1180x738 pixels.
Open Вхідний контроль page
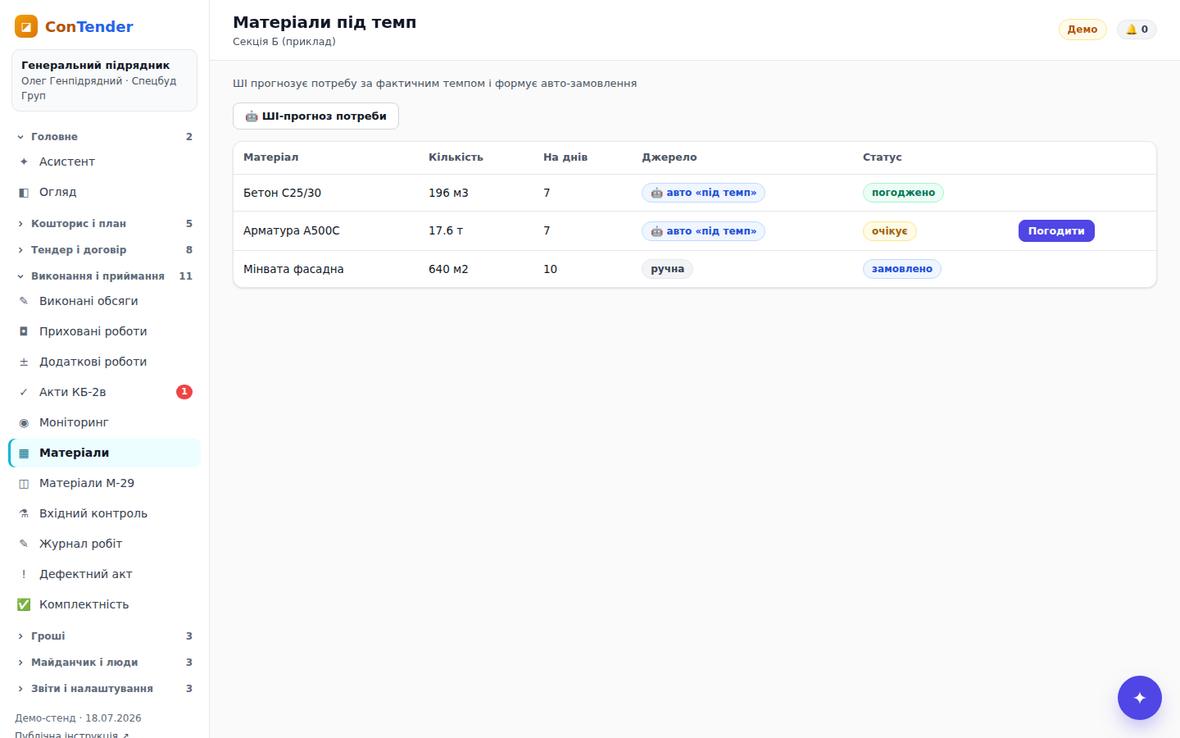point(105,514)
